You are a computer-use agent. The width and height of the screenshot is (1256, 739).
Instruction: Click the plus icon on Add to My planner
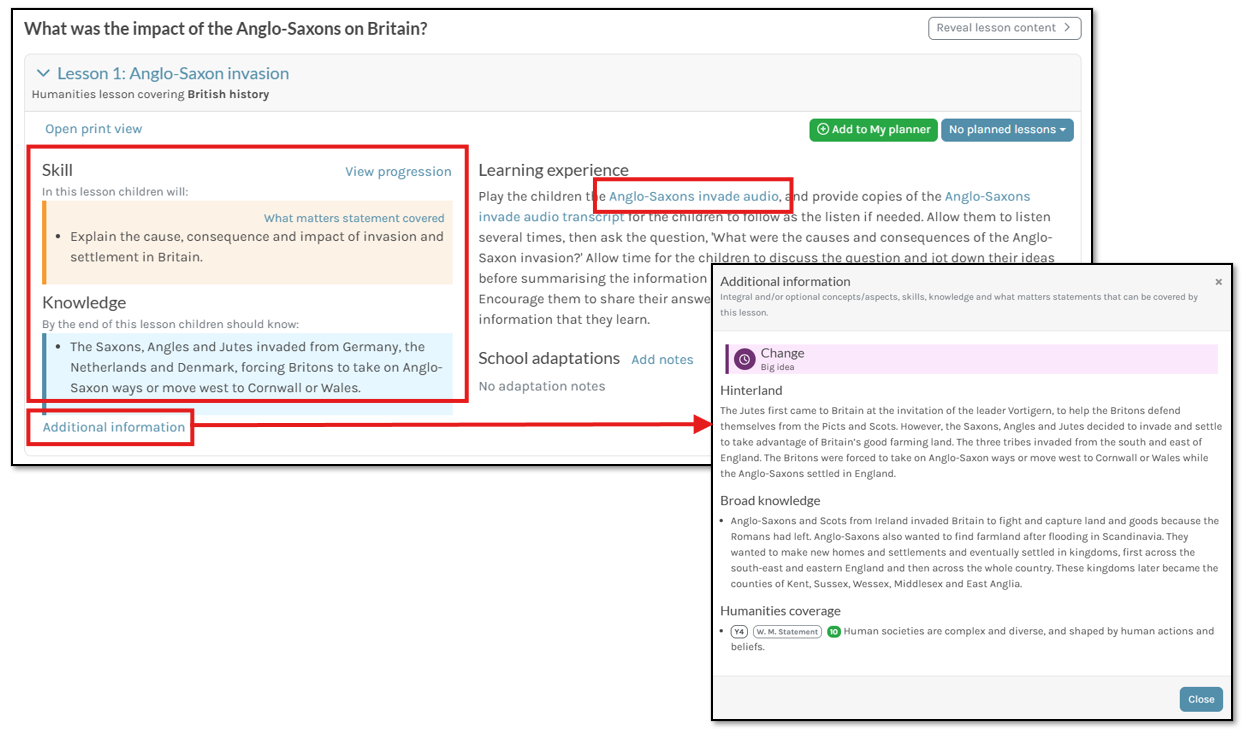point(823,130)
